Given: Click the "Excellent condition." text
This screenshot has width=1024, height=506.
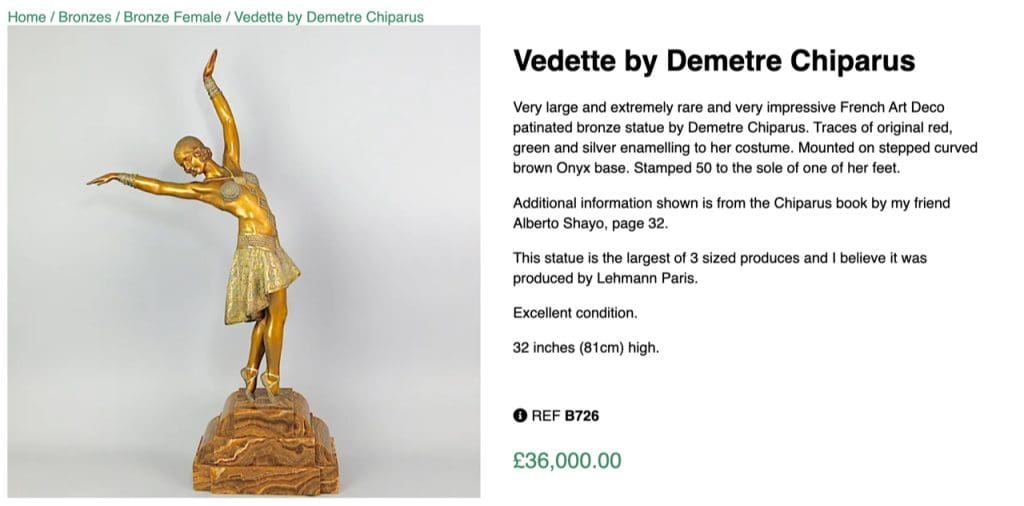Looking at the screenshot, I should (574, 313).
